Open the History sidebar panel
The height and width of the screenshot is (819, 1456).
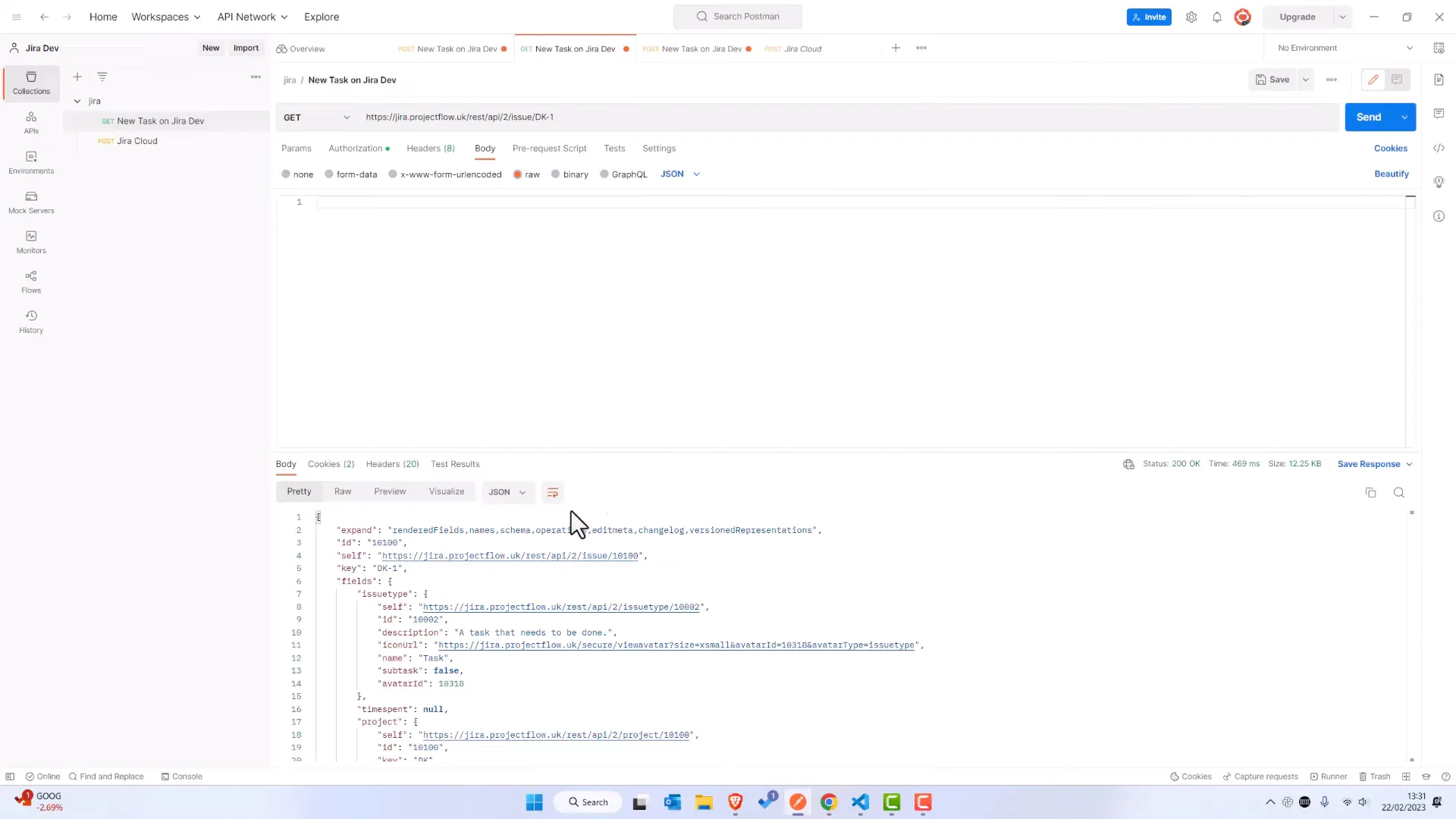(x=31, y=322)
